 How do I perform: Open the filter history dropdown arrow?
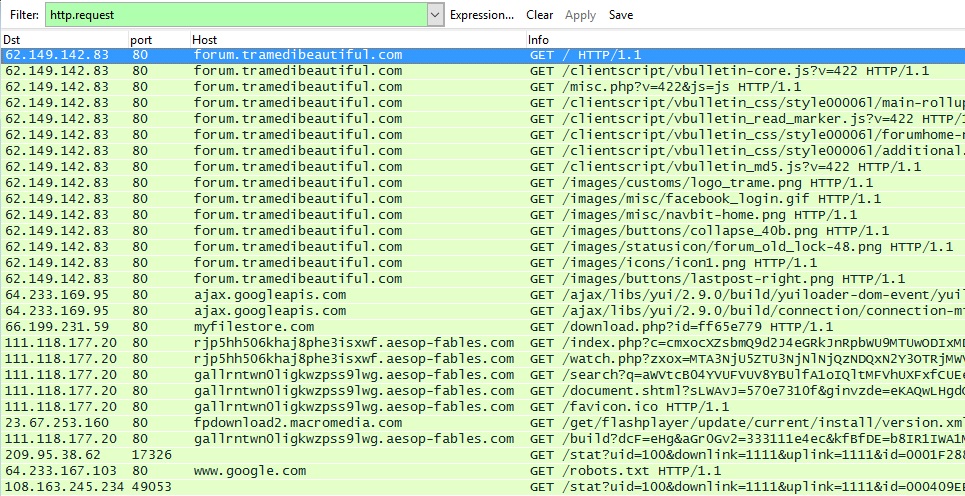click(x=436, y=15)
